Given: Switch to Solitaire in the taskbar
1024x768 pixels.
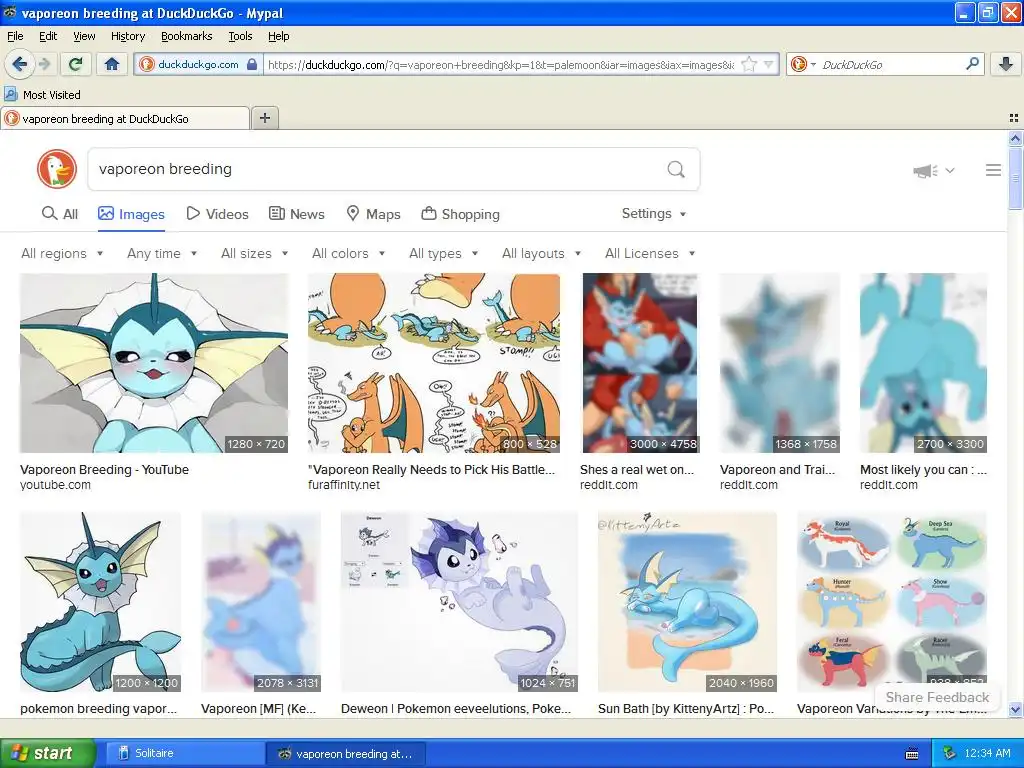Looking at the screenshot, I should pos(184,753).
